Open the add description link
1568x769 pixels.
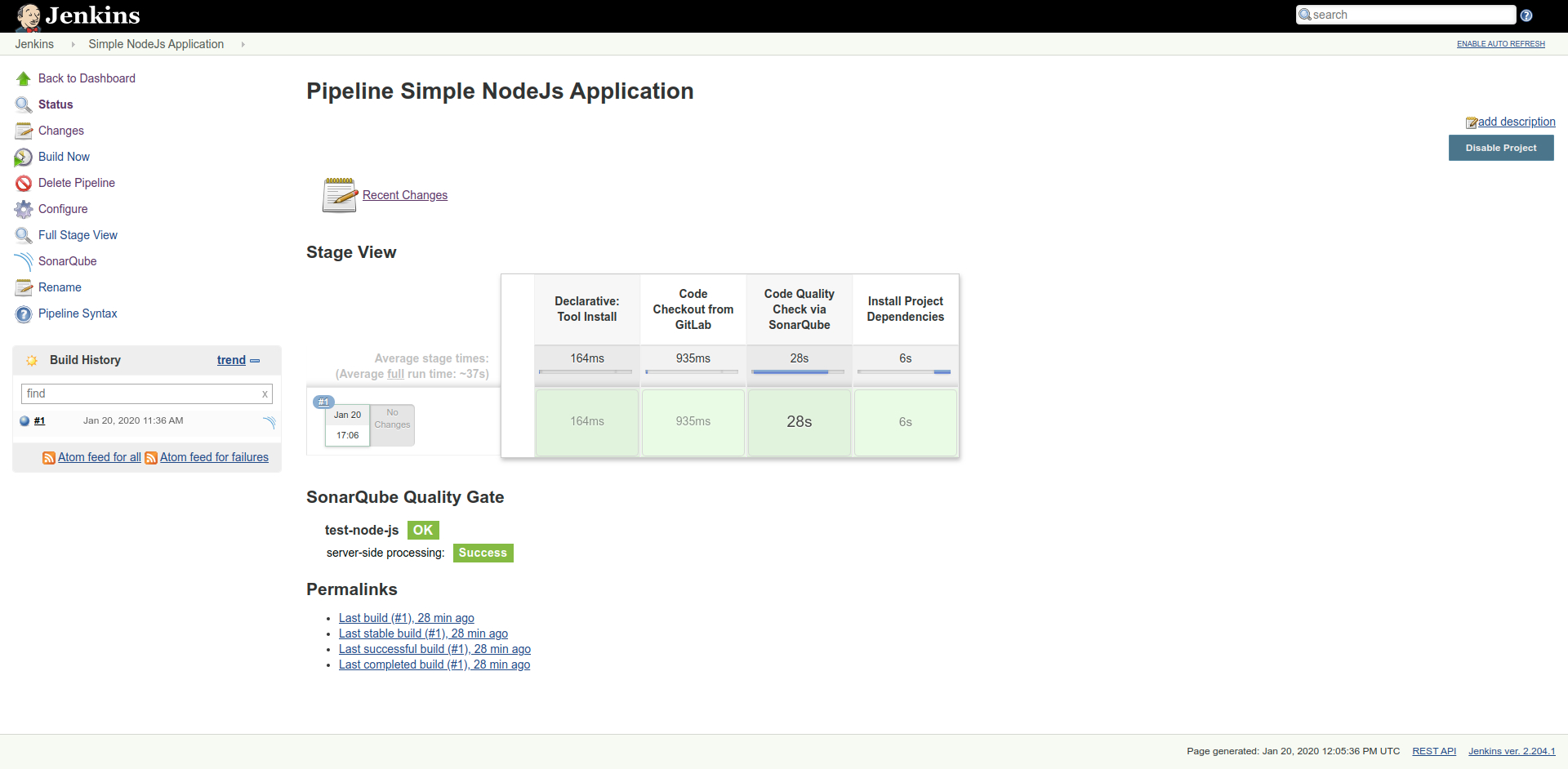tap(1516, 122)
